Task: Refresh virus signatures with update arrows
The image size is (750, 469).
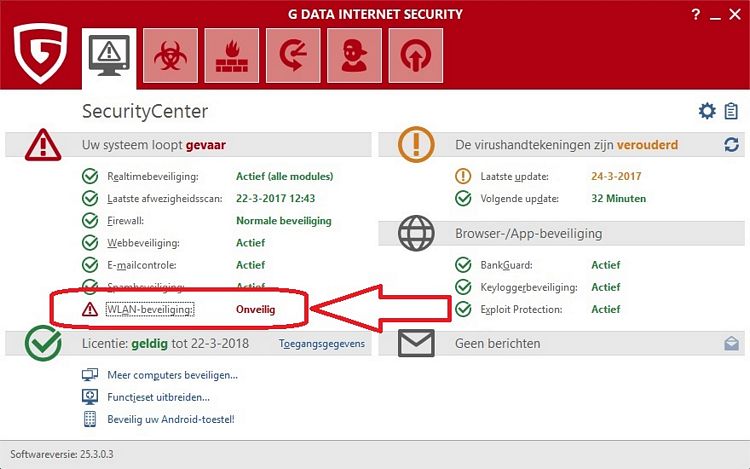Action: tap(731, 144)
